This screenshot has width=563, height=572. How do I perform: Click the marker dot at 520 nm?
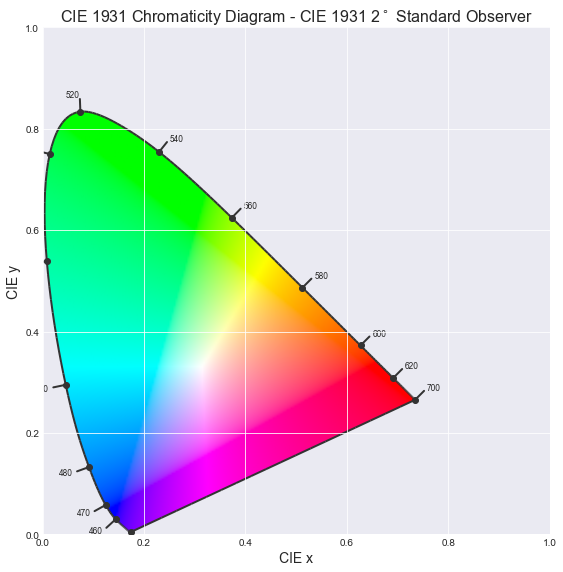pyautogui.click(x=81, y=112)
